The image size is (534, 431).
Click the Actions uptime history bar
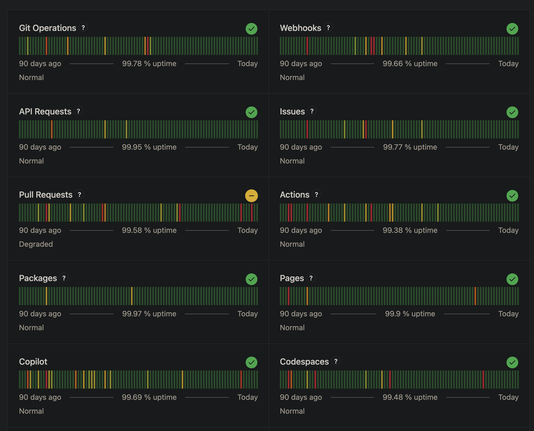tap(399, 213)
